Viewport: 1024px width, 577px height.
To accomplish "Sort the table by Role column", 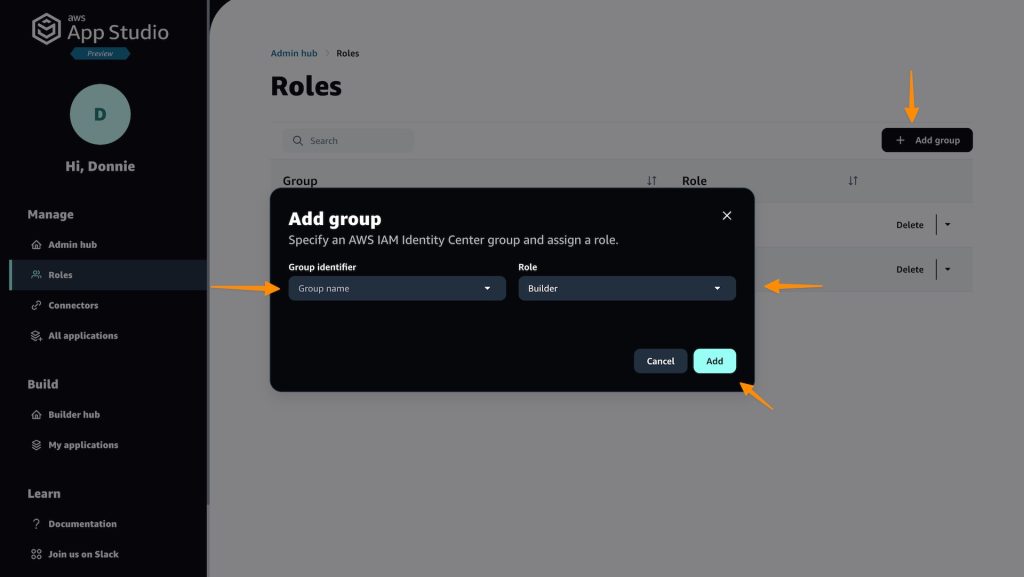I will [x=853, y=181].
